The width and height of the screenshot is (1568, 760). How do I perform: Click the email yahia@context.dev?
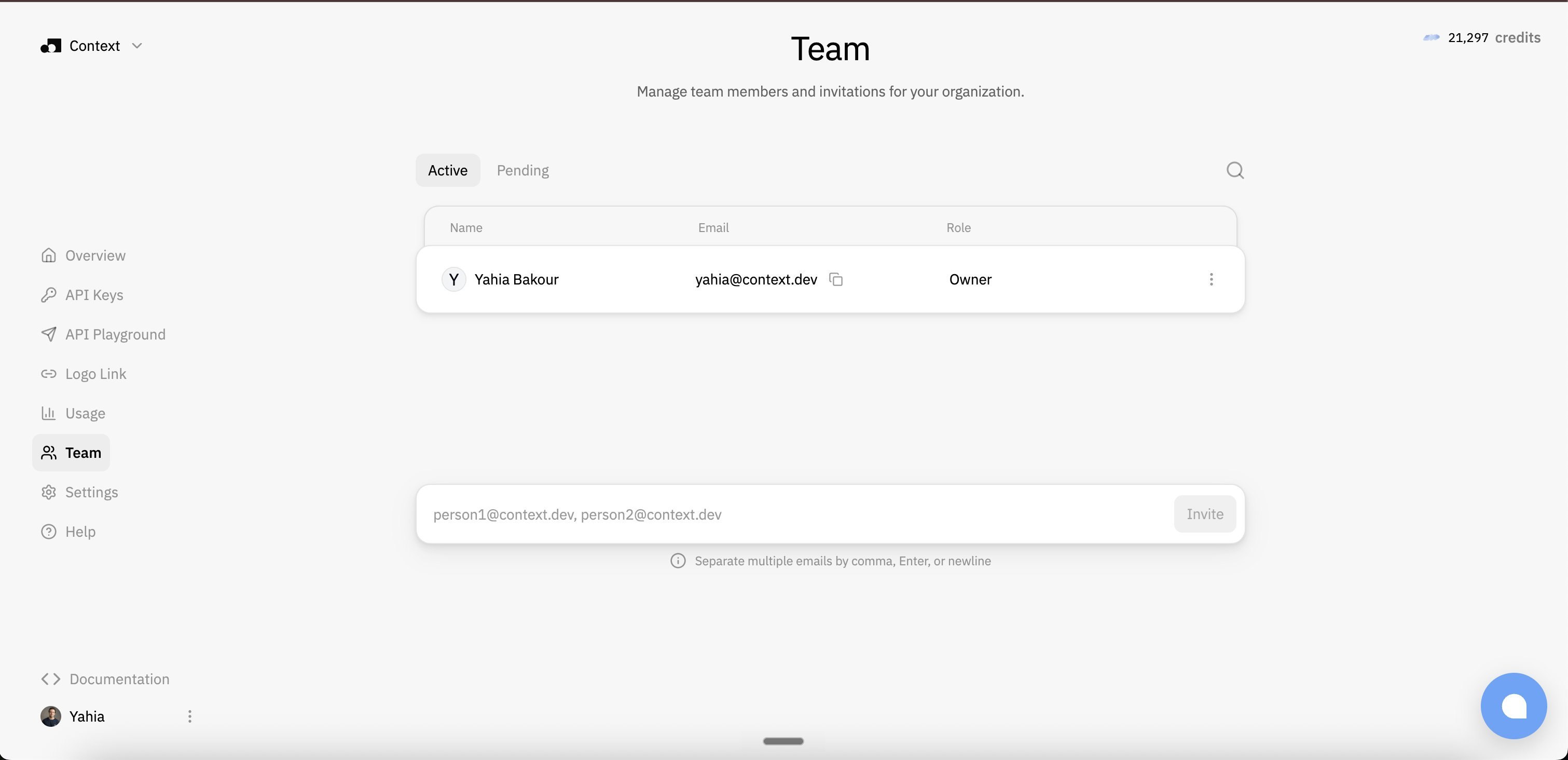[756, 279]
